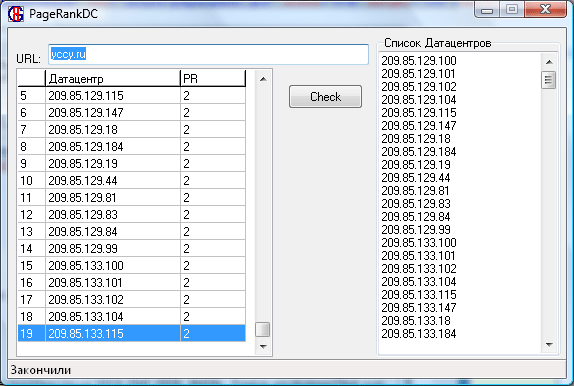Select table row 16 with 209.85.133.101
Screen dimensions: 574x386
pos(132,283)
